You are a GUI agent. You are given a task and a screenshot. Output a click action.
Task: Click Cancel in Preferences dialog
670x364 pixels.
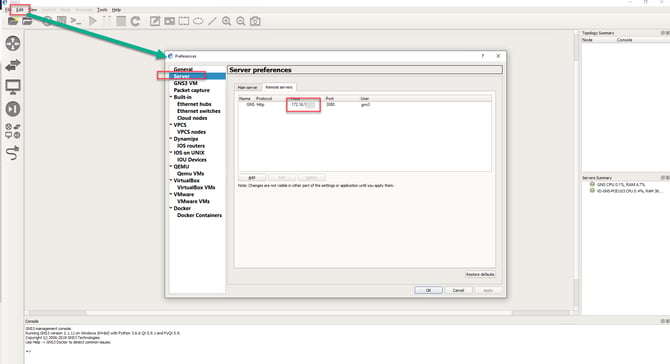(458, 290)
